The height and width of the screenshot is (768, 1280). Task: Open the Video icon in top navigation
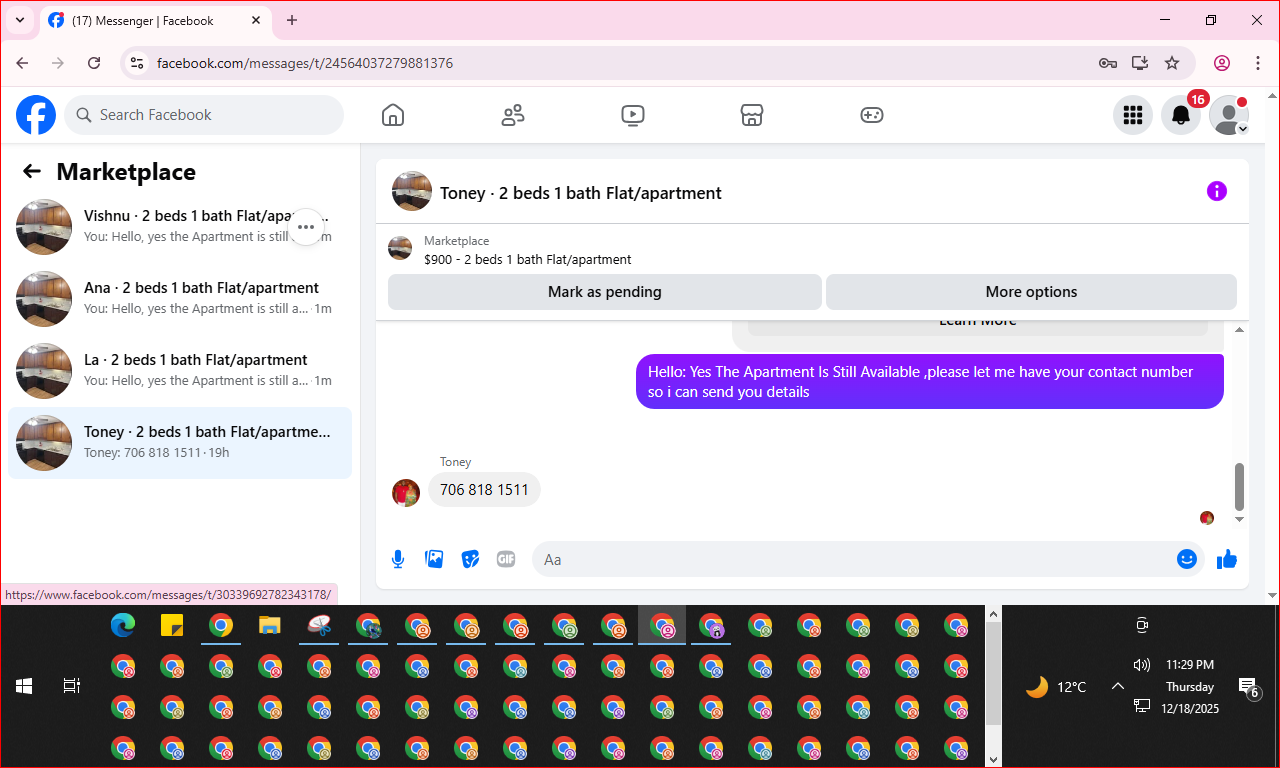click(632, 115)
